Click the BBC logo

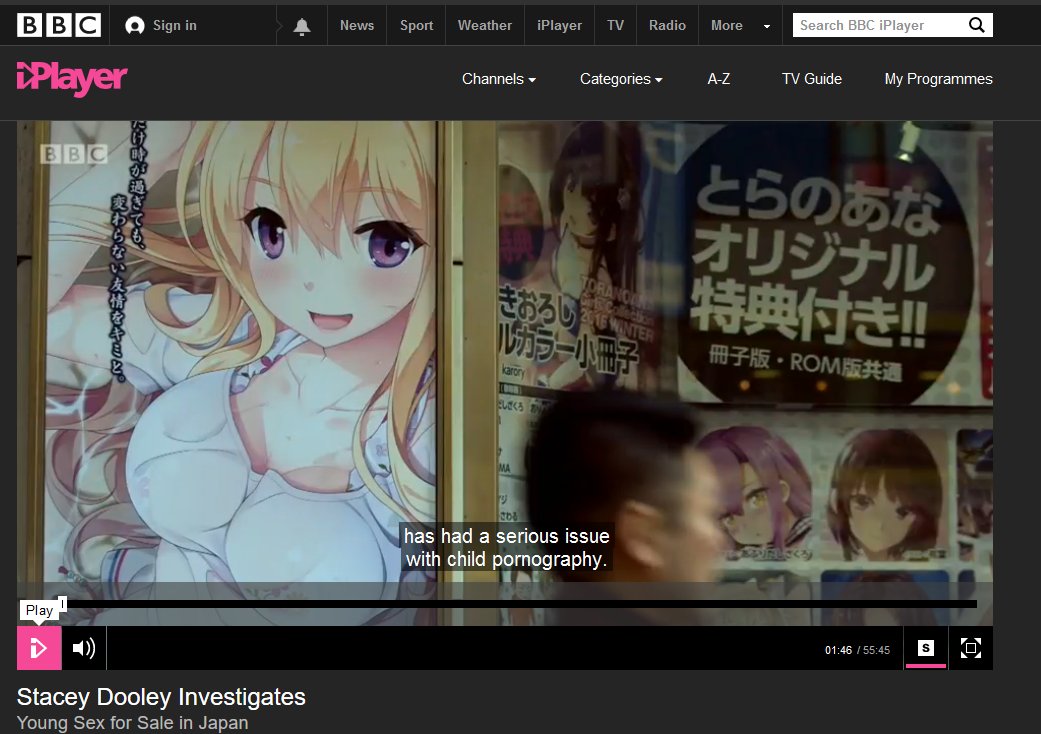click(x=58, y=25)
